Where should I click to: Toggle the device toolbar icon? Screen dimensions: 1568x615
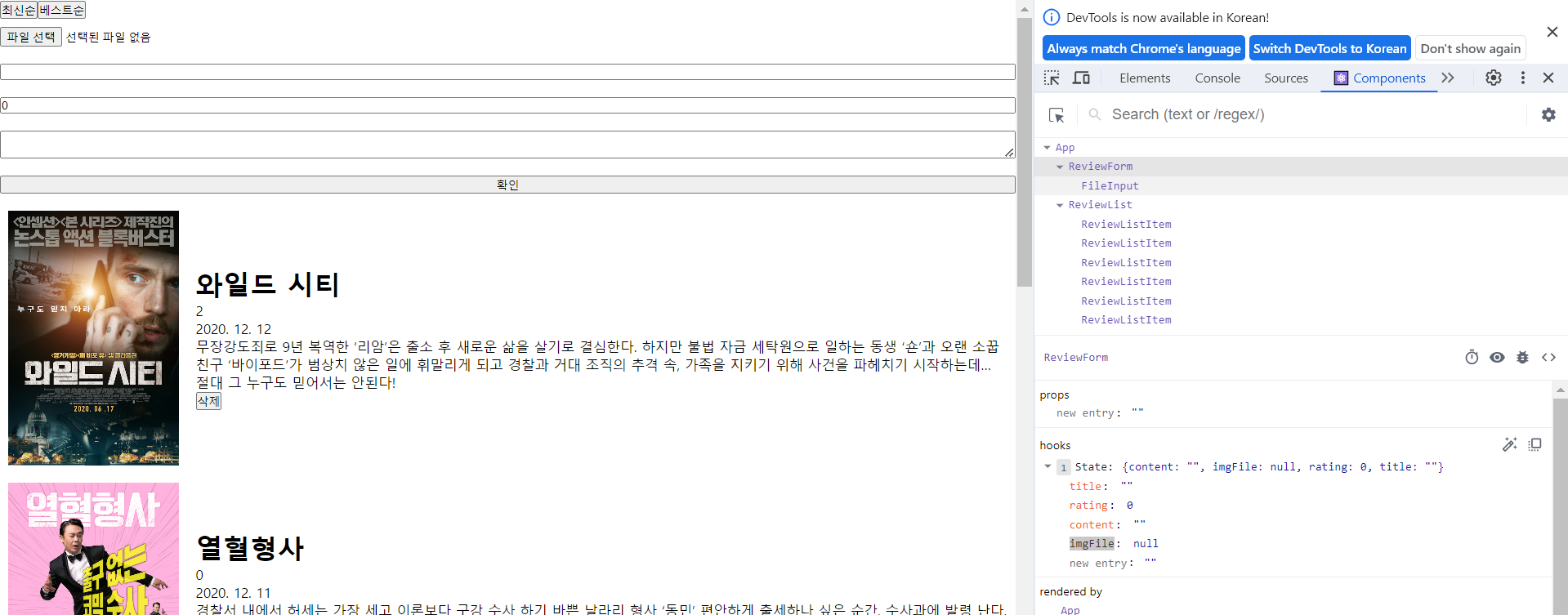pos(1081,78)
